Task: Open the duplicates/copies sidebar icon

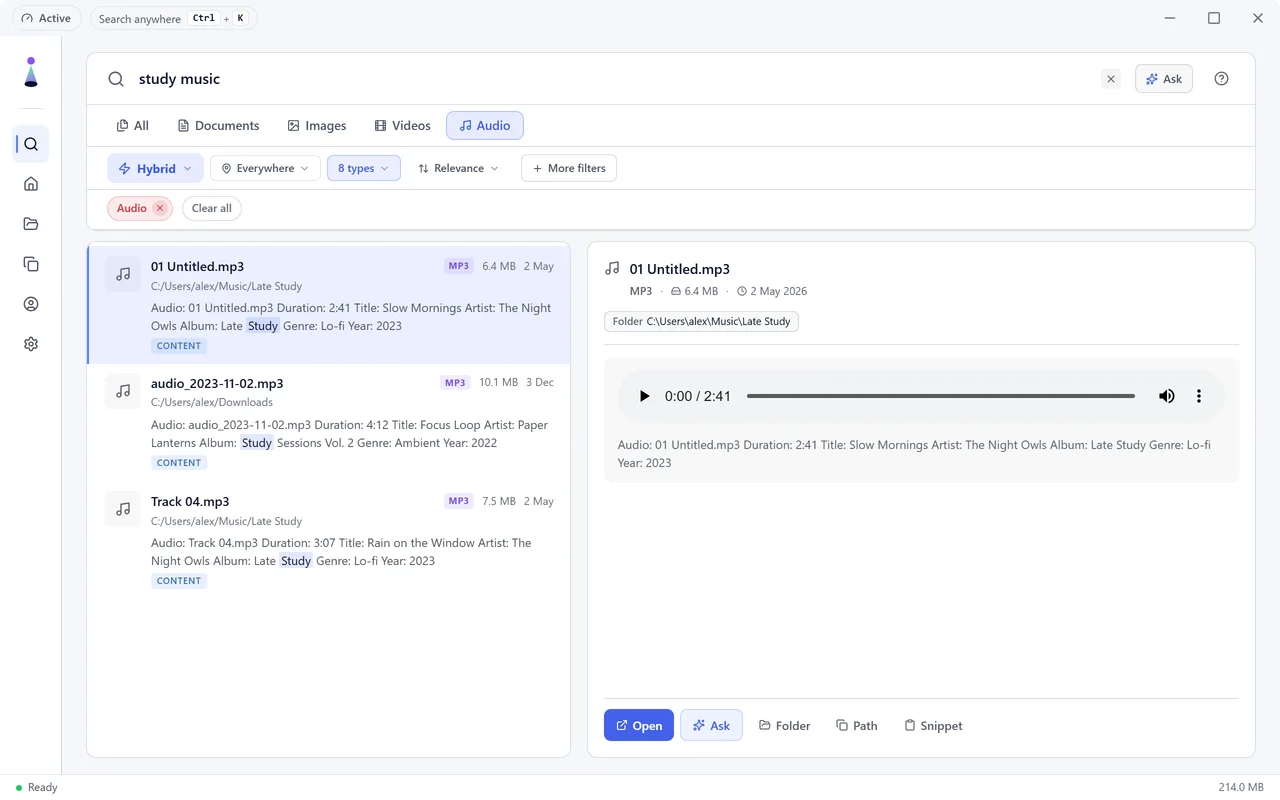Action: (x=31, y=264)
